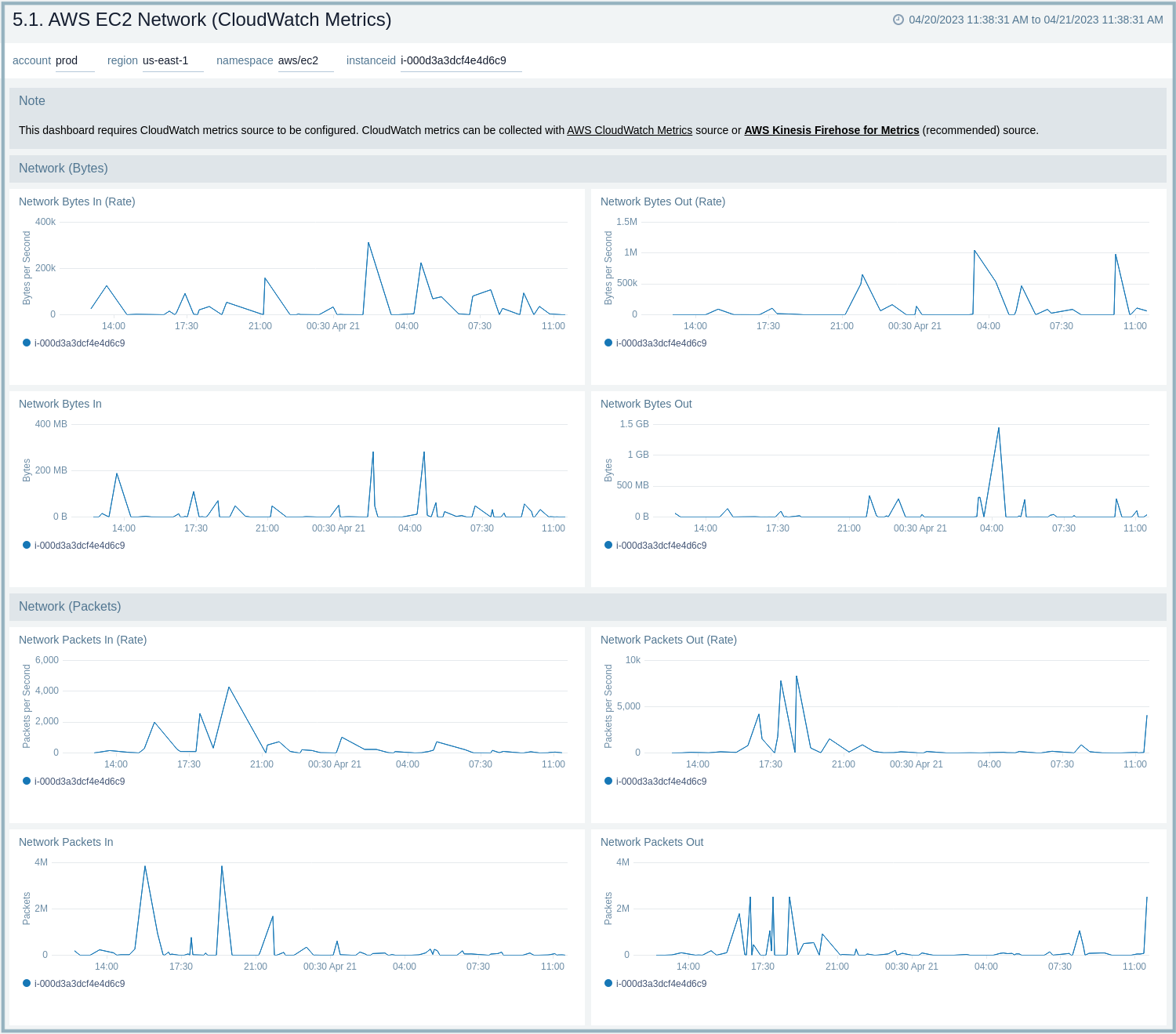This screenshot has width=1176, height=1034.
Task: Open the AWS Kinesis Firehose for Metrics link
Action: (832, 130)
